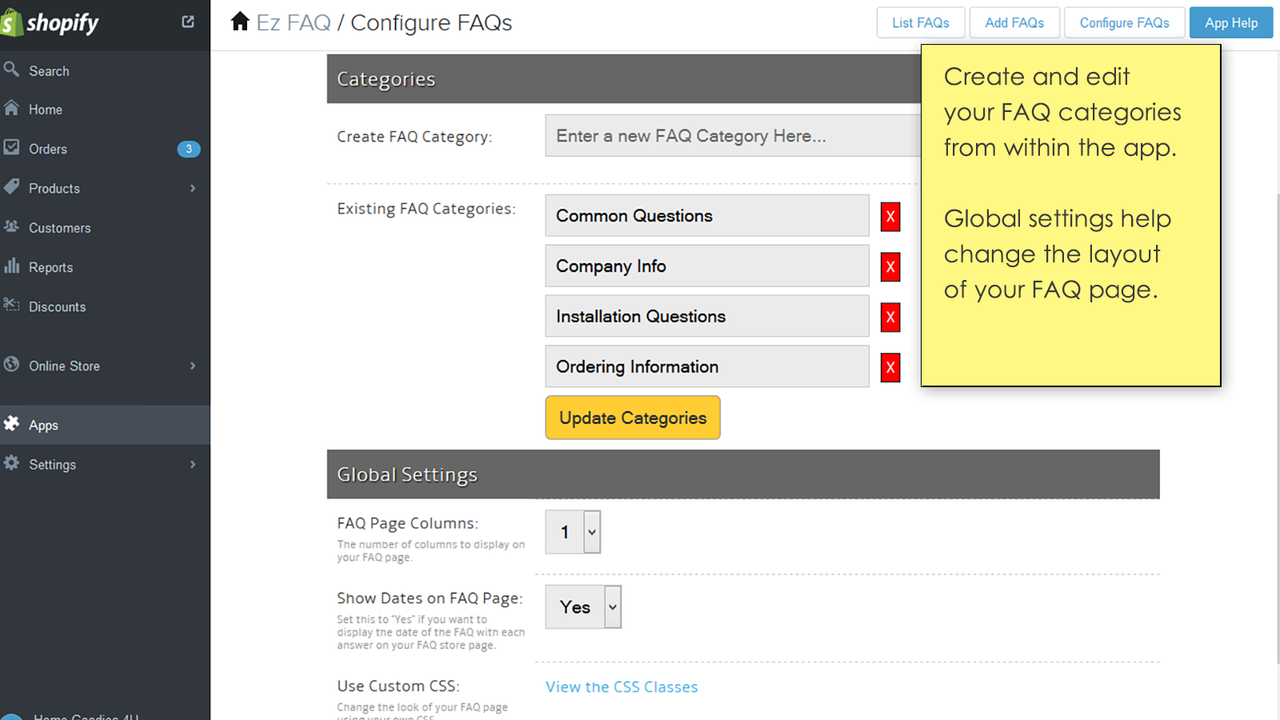Click the Home house icon in sidebar
1280x720 pixels.
click(11, 108)
